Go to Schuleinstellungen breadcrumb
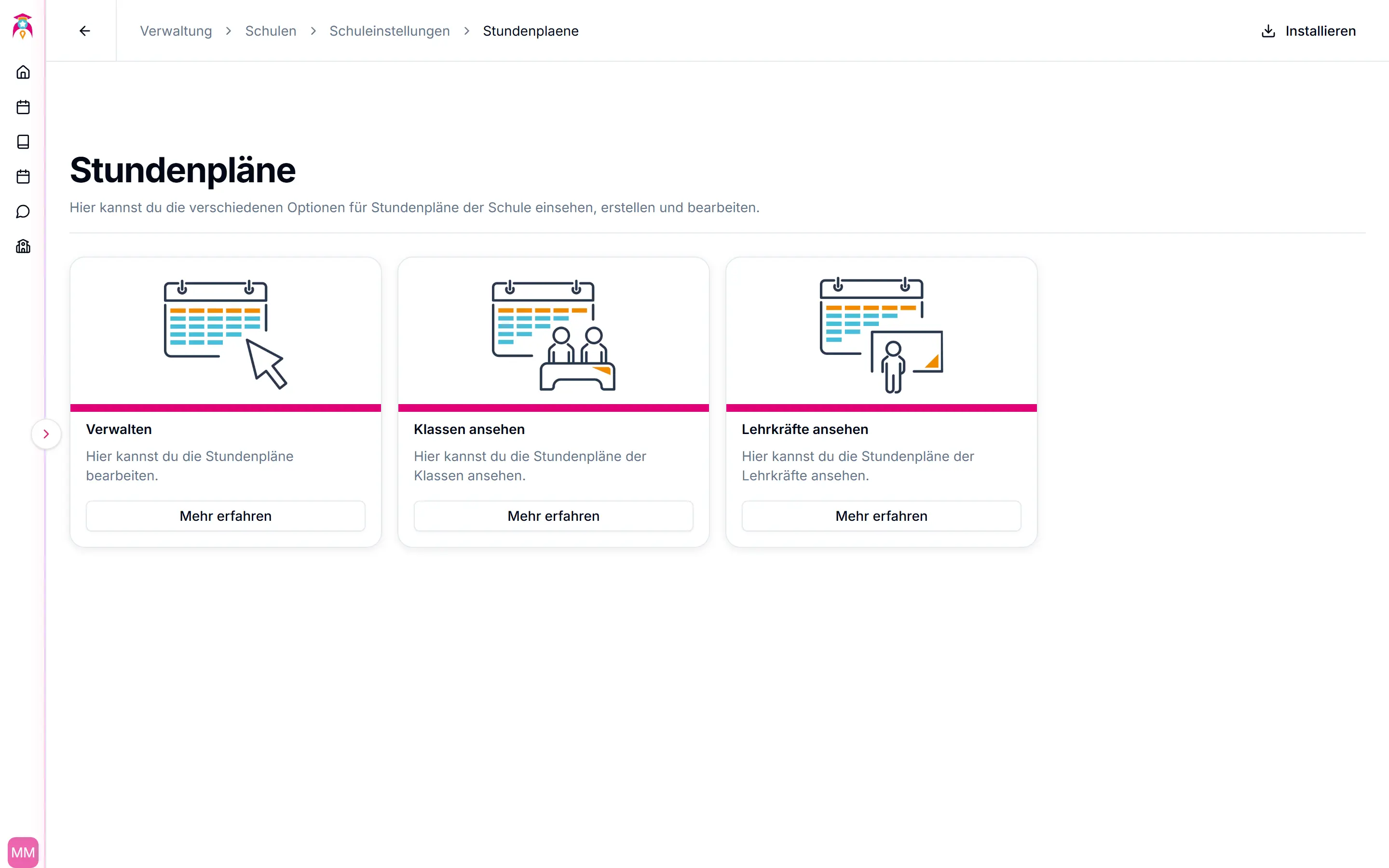The height and width of the screenshot is (868, 1389). [x=389, y=31]
